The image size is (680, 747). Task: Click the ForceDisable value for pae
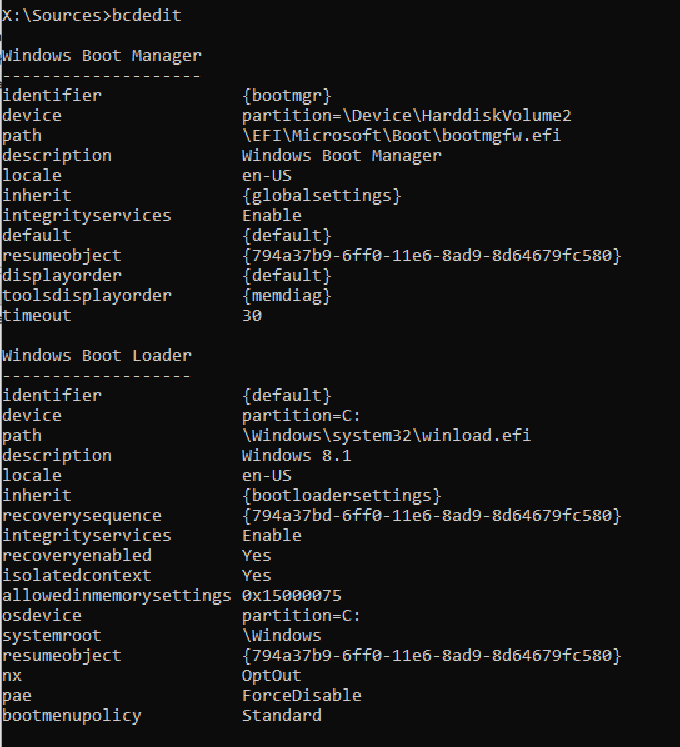(301, 695)
